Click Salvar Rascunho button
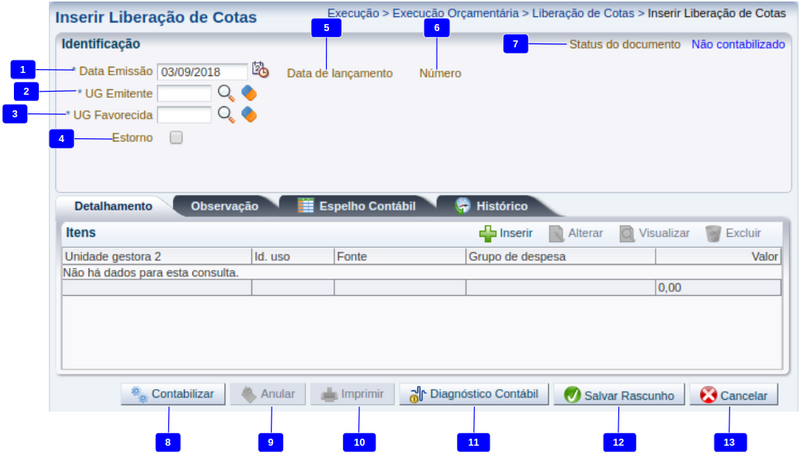Viewport: 800px width, 455px height. click(620, 395)
